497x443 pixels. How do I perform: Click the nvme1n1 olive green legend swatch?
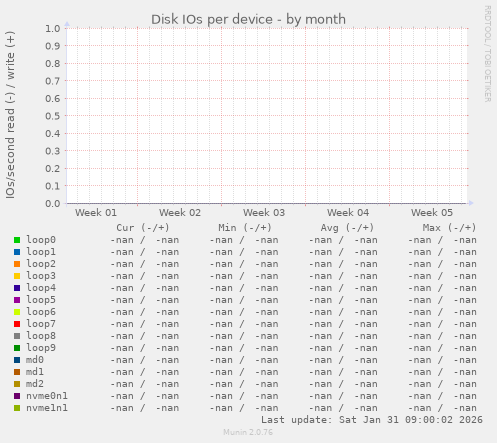[17, 408]
